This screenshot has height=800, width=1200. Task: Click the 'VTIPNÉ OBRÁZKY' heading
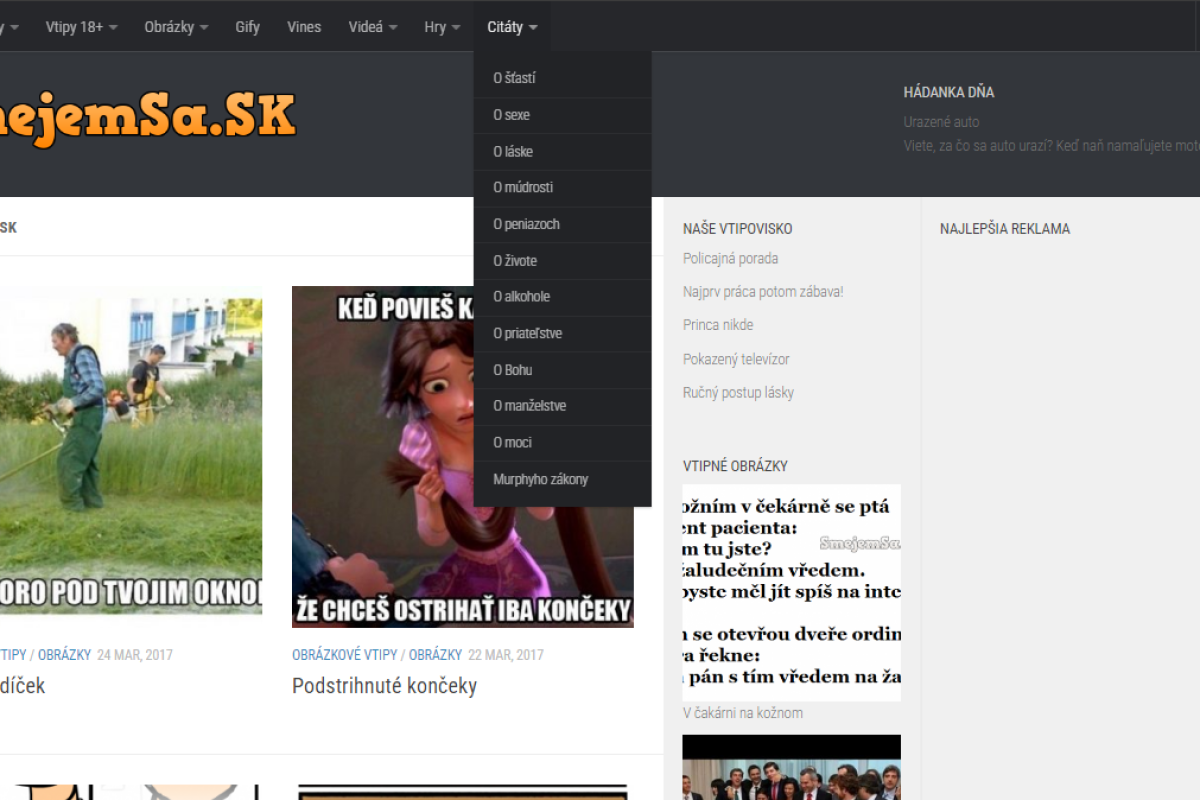(x=736, y=466)
